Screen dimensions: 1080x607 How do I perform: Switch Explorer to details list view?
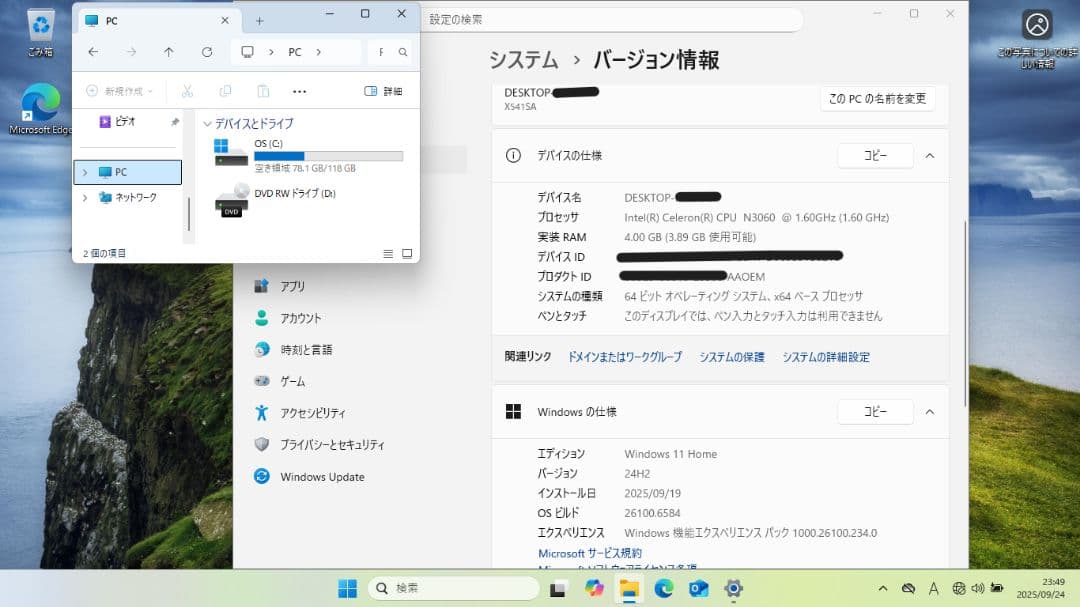pos(388,254)
